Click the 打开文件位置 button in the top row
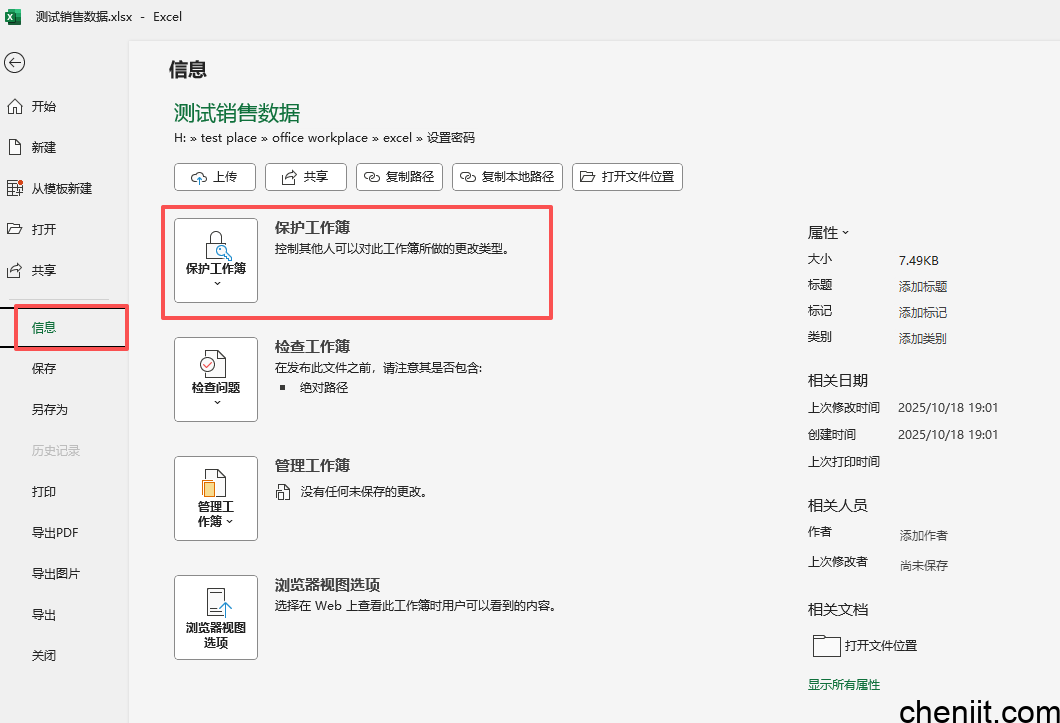Viewport: 1060px width, 723px height. pyautogui.click(x=627, y=177)
